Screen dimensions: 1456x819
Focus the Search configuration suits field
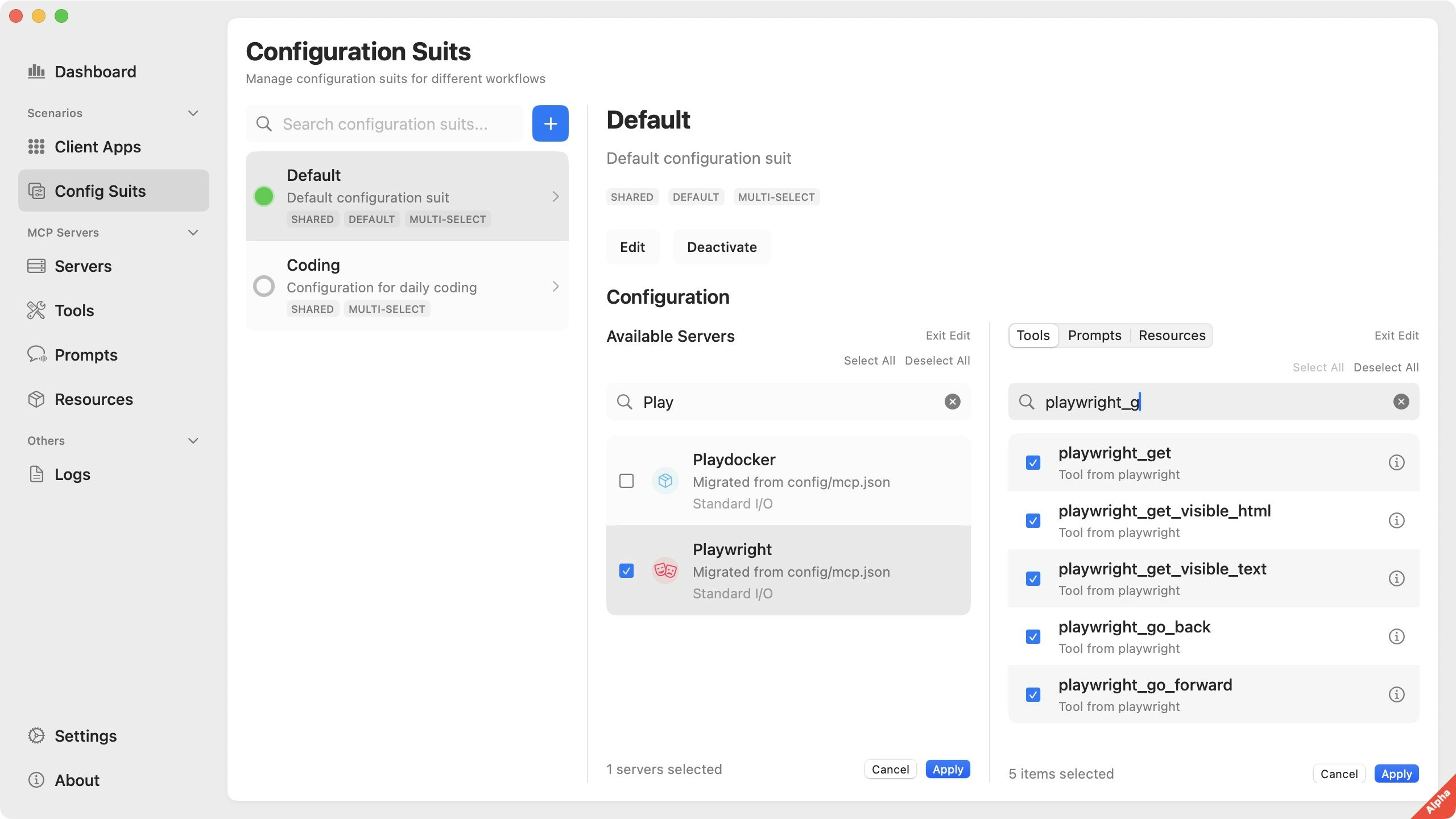pyautogui.click(x=384, y=123)
